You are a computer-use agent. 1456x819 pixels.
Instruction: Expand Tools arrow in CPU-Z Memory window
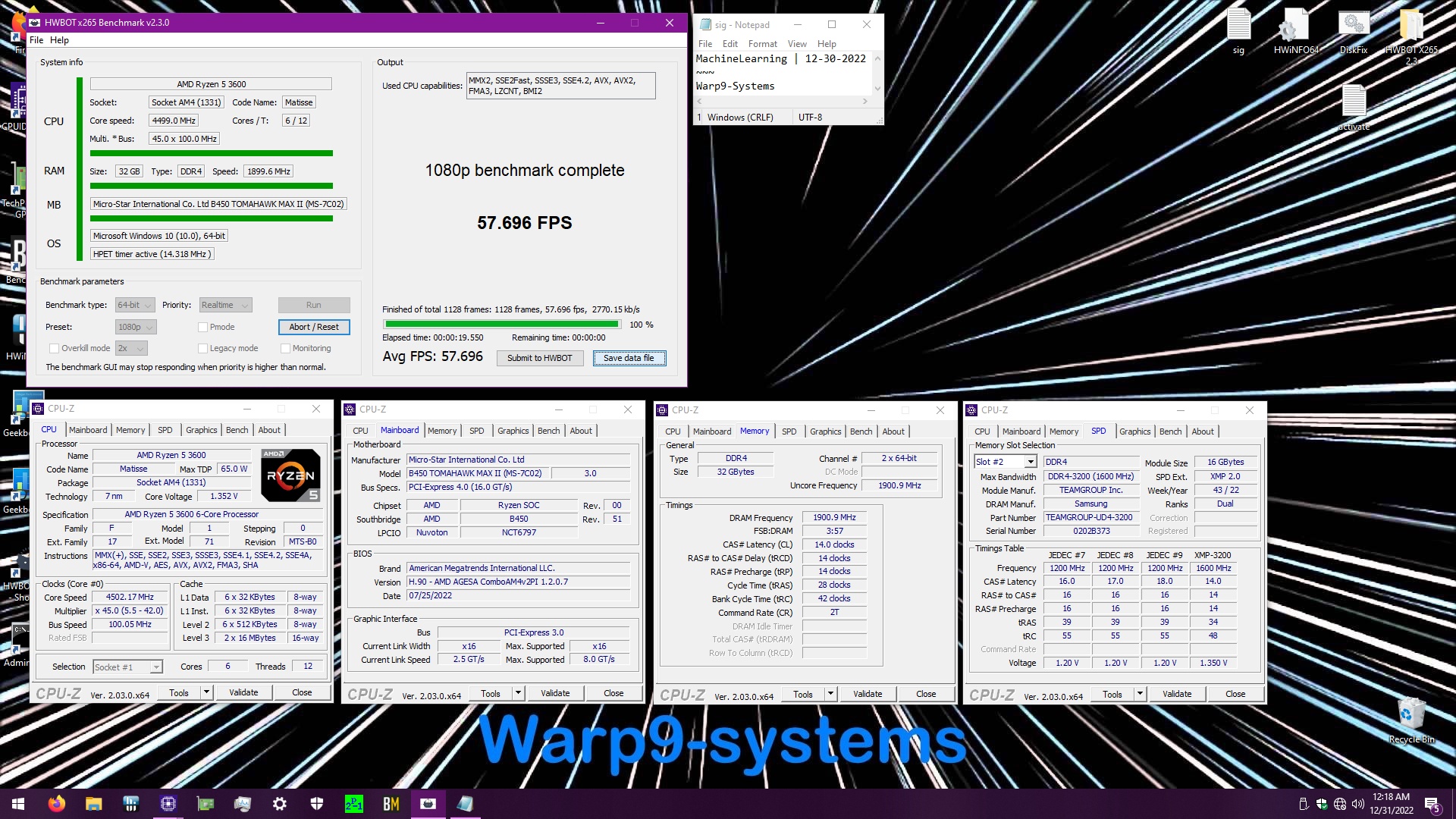pyautogui.click(x=830, y=694)
